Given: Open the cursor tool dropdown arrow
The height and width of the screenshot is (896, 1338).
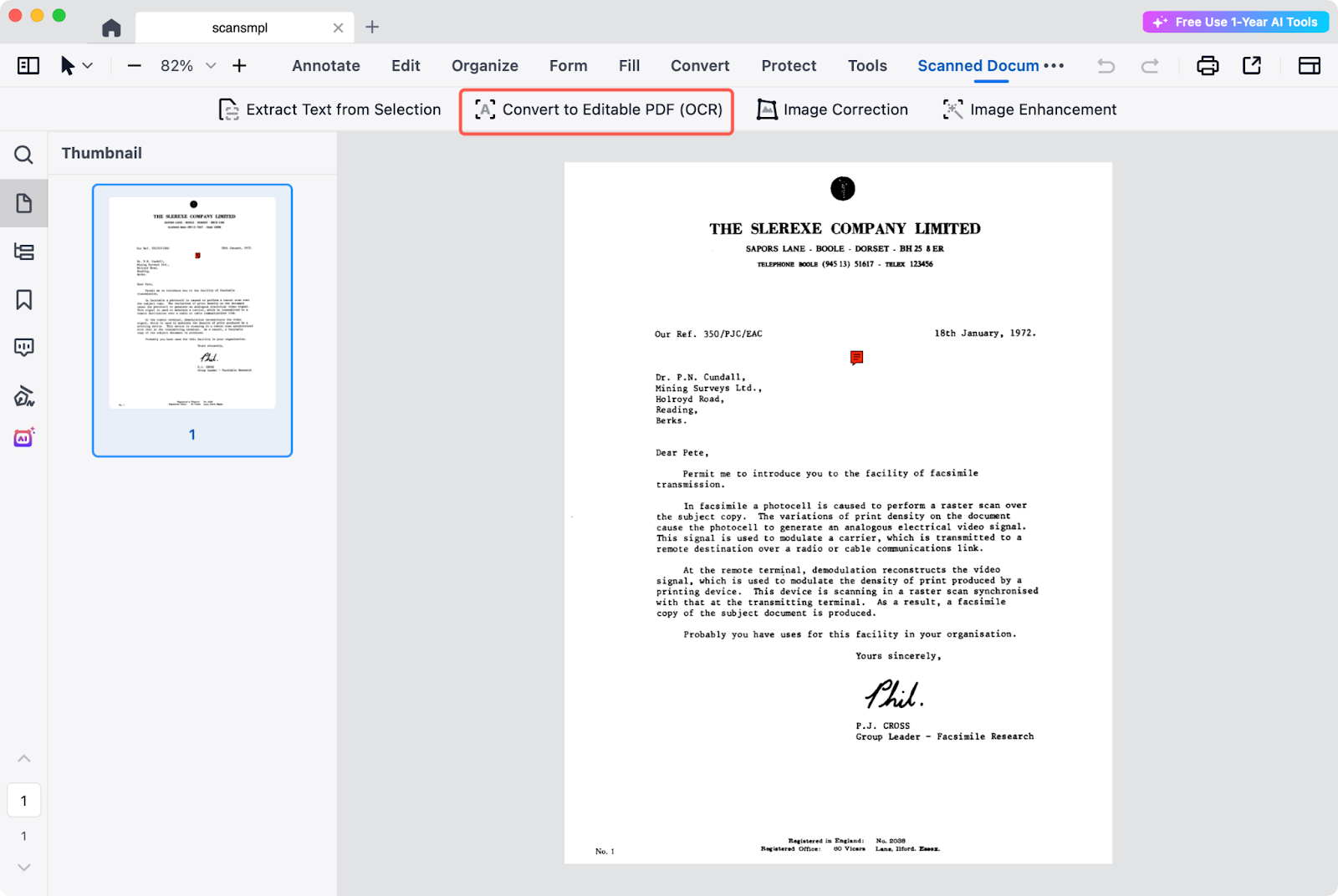Looking at the screenshot, I should [88, 66].
